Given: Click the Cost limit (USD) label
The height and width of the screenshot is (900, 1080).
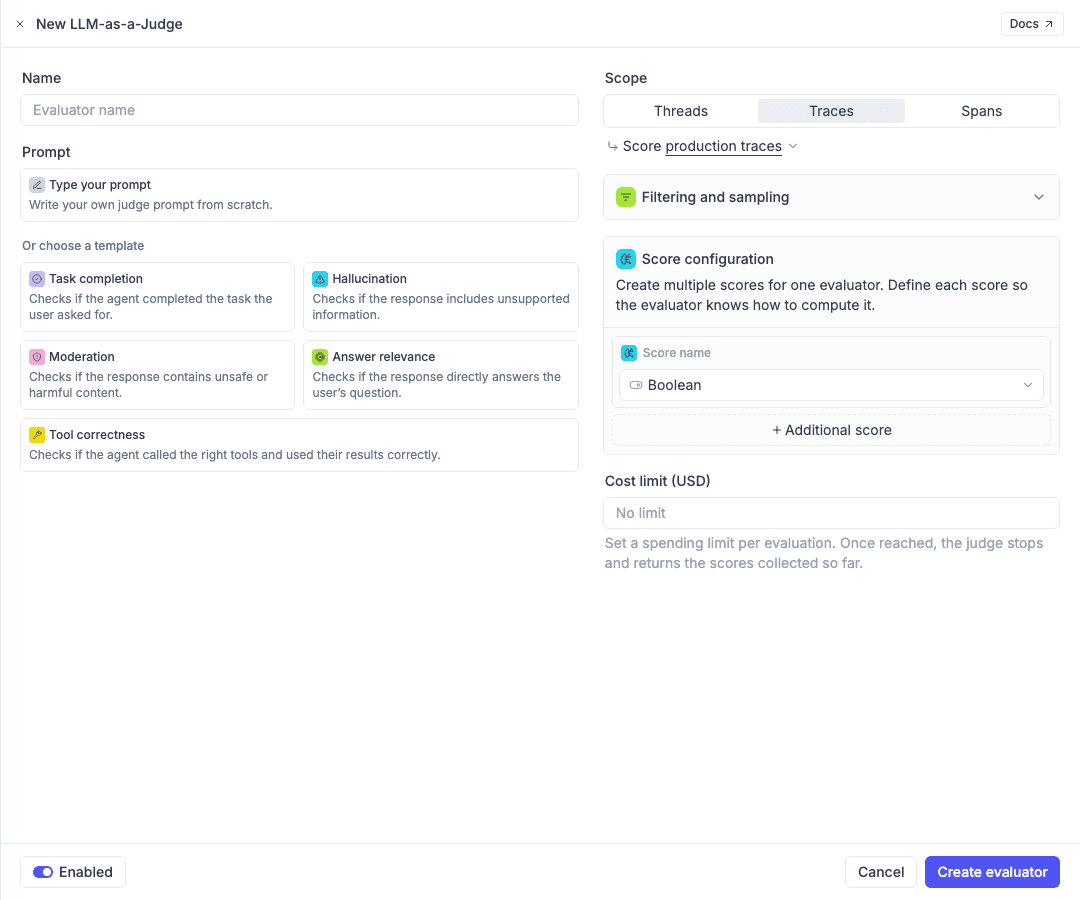Looking at the screenshot, I should point(657,481).
